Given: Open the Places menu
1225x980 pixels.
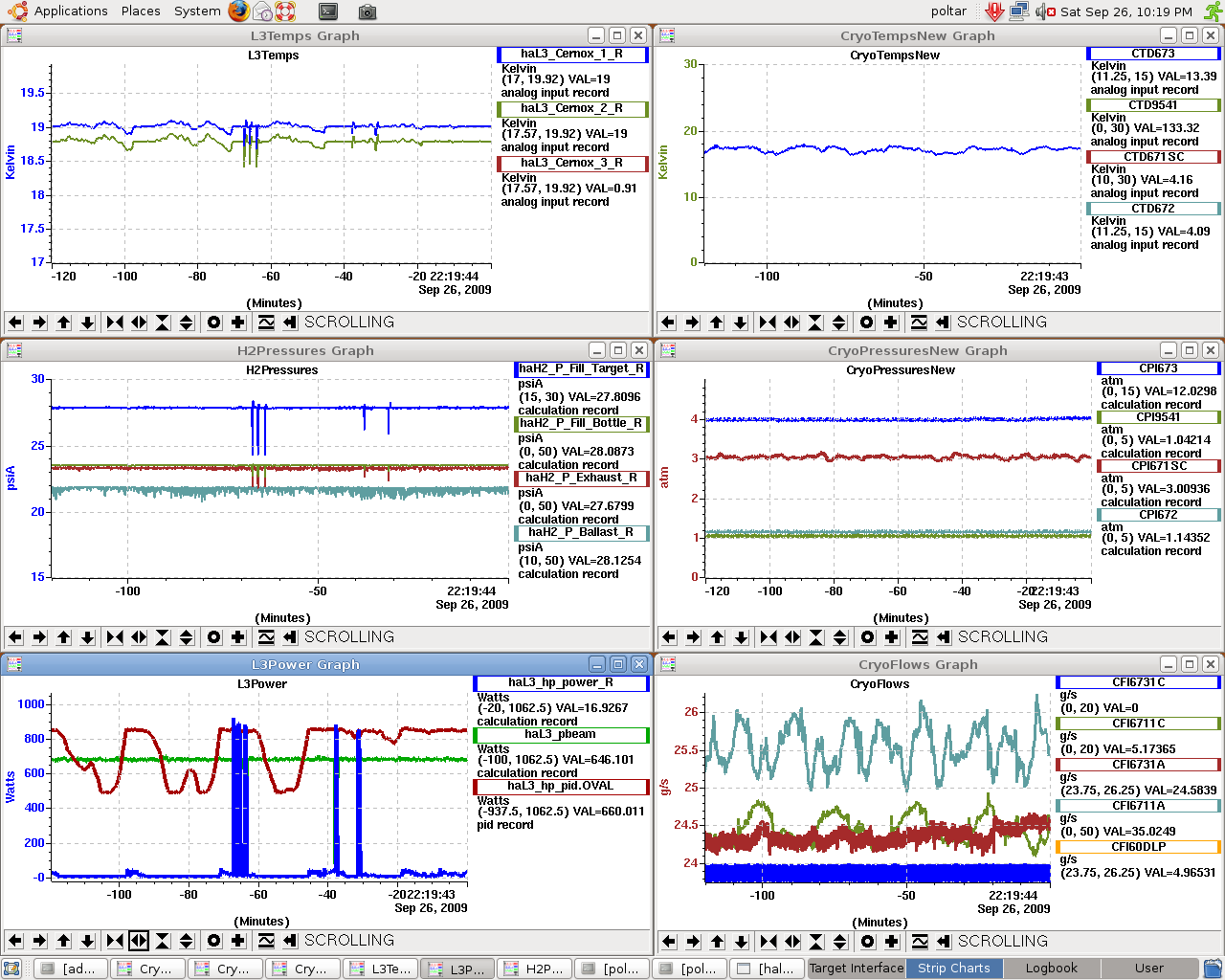Looking at the screenshot, I should coord(141,11).
